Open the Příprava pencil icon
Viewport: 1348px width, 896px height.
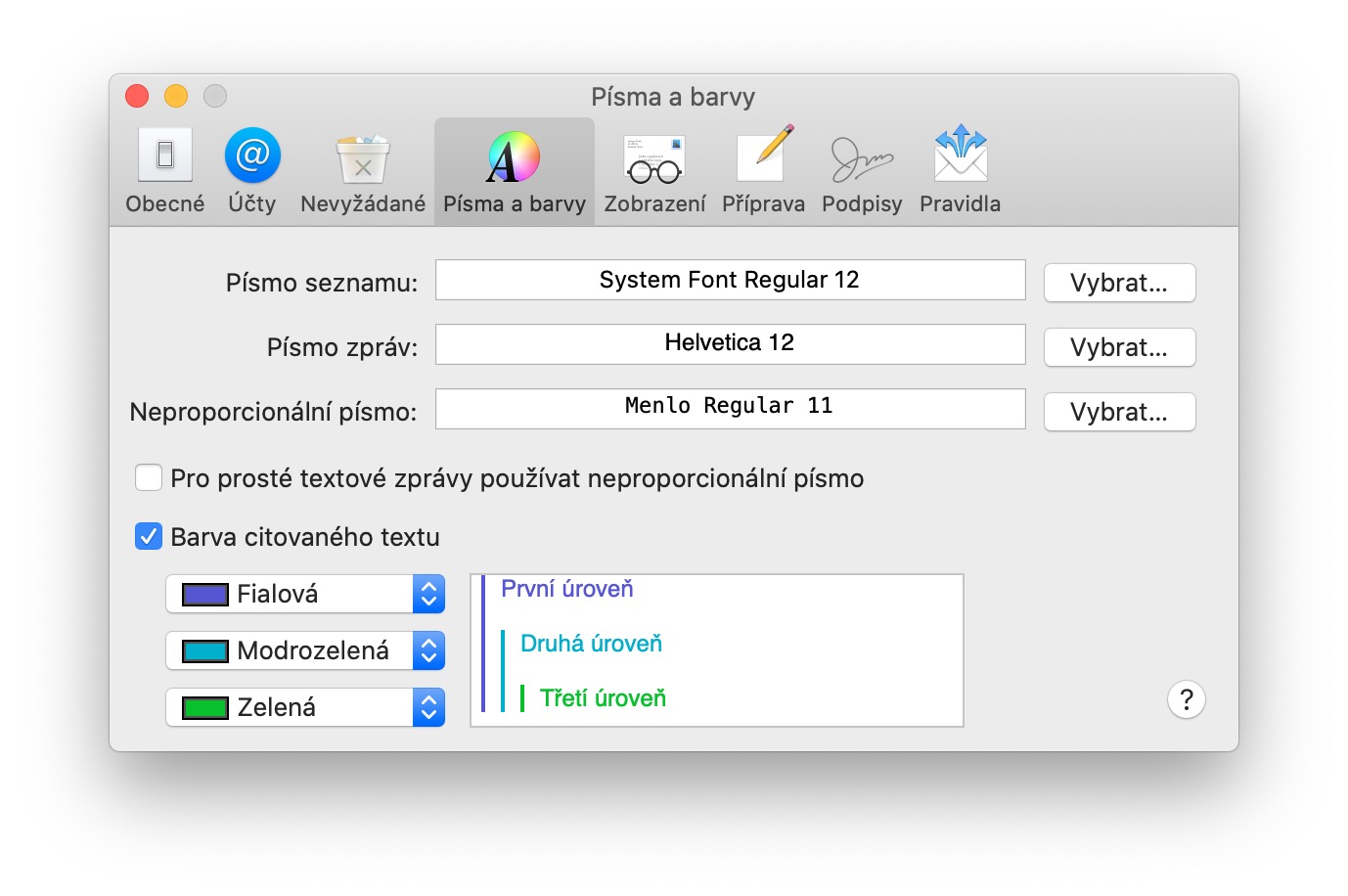click(763, 157)
